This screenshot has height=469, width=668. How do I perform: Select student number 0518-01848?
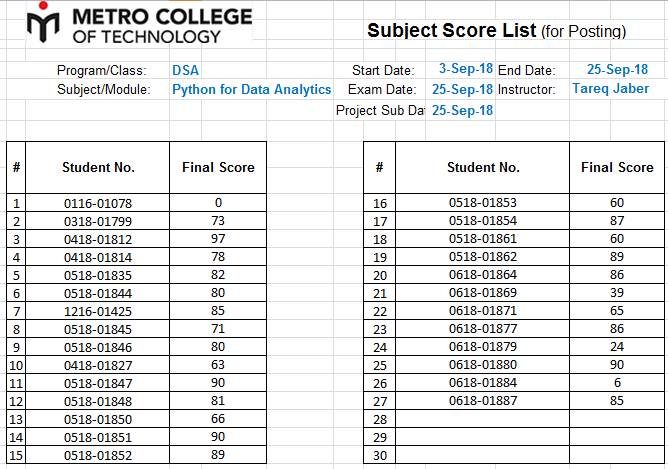pyautogui.click(x=98, y=402)
